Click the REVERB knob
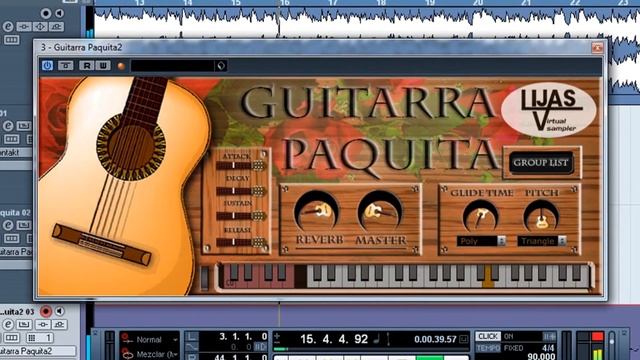This screenshot has width=640, height=360. [x=316, y=211]
